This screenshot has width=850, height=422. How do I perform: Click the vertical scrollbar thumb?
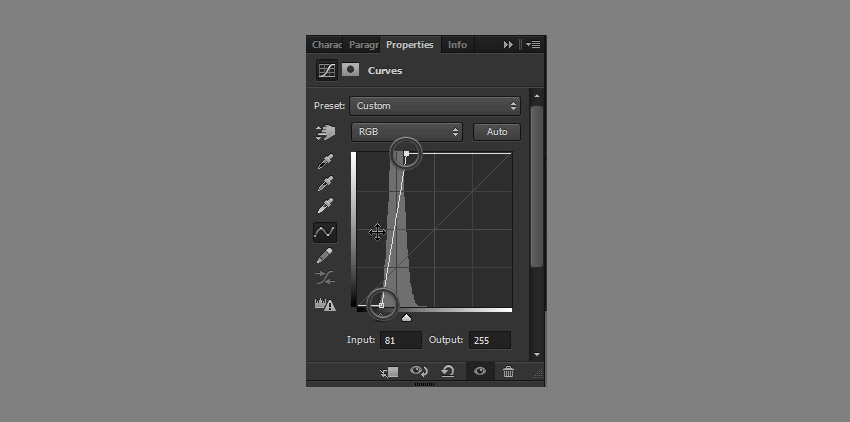click(537, 186)
